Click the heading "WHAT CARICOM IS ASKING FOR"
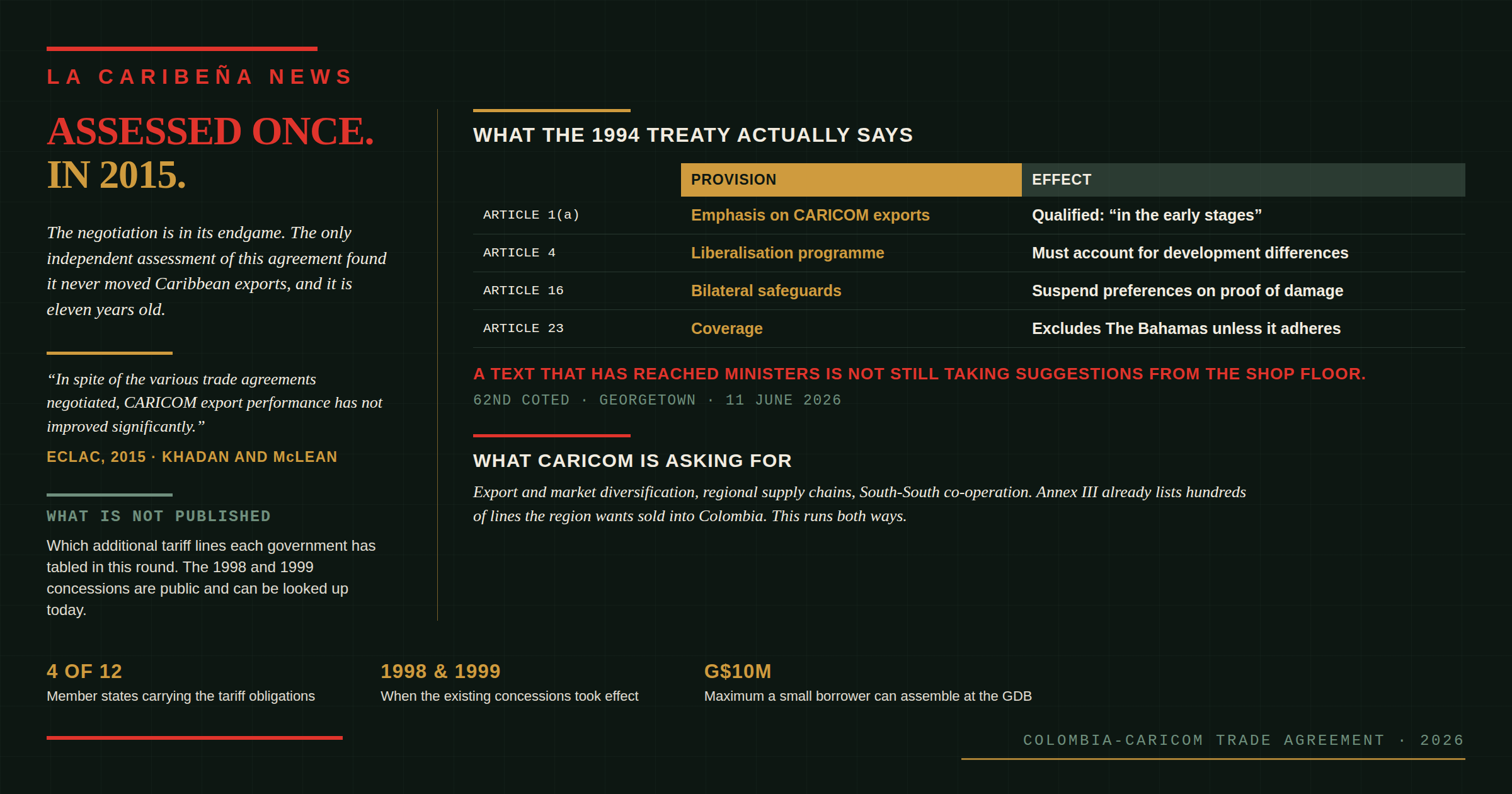The width and height of the screenshot is (1512, 794). [633, 461]
